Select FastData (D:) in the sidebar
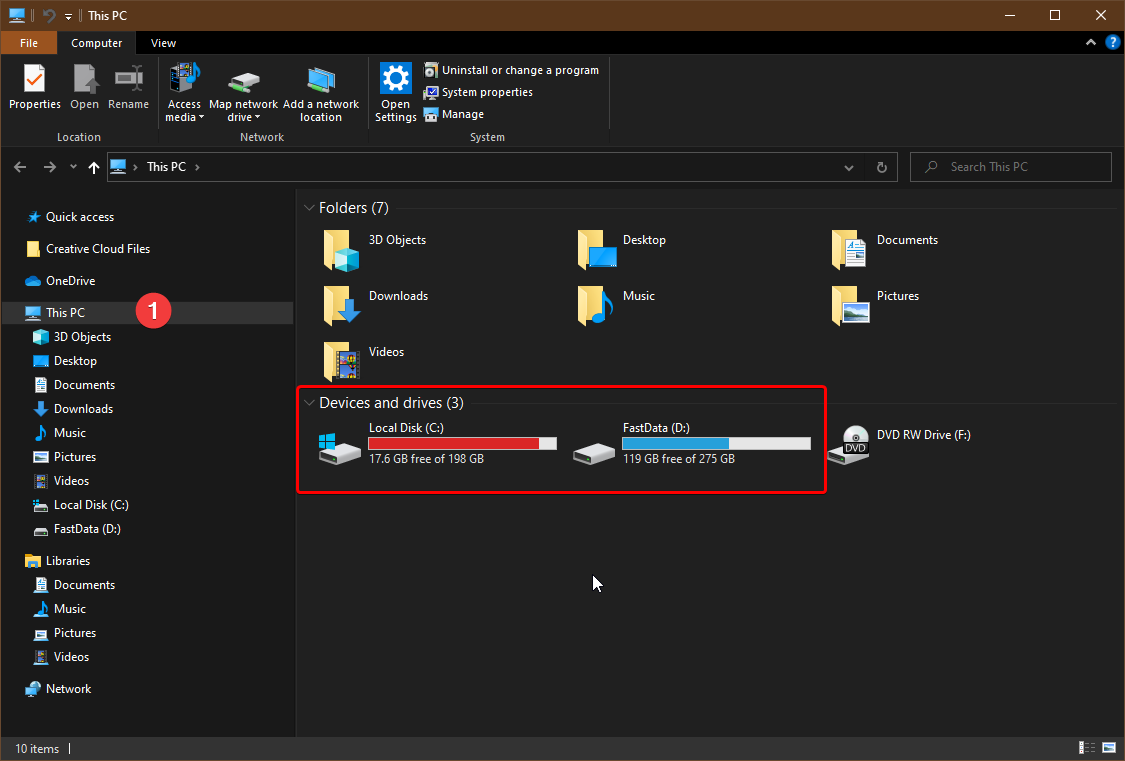Image resolution: width=1125 pixels, height=761 pixels. coord(77,529)
